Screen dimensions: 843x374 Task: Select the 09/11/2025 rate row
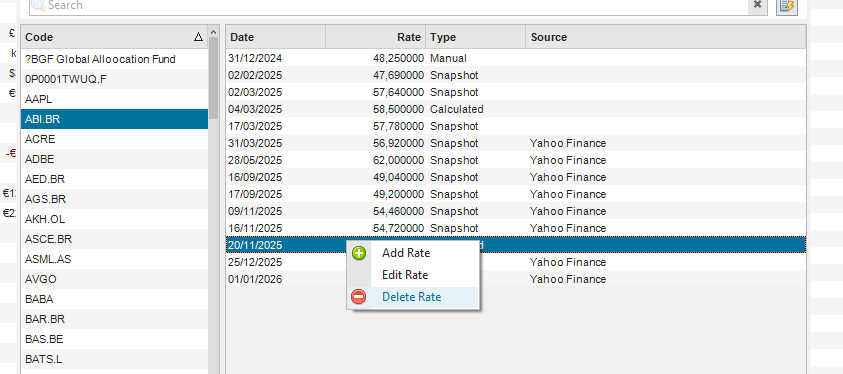click(x=516, y=211)
